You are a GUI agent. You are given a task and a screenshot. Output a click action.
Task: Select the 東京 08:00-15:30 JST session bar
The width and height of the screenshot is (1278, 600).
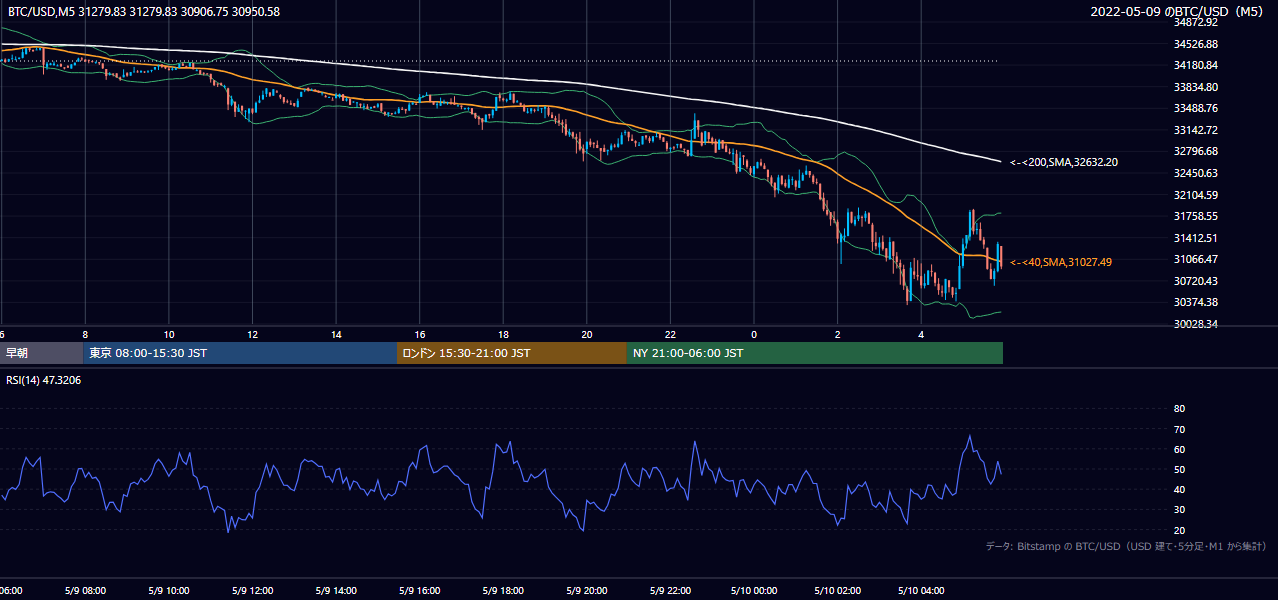(240, 353)
